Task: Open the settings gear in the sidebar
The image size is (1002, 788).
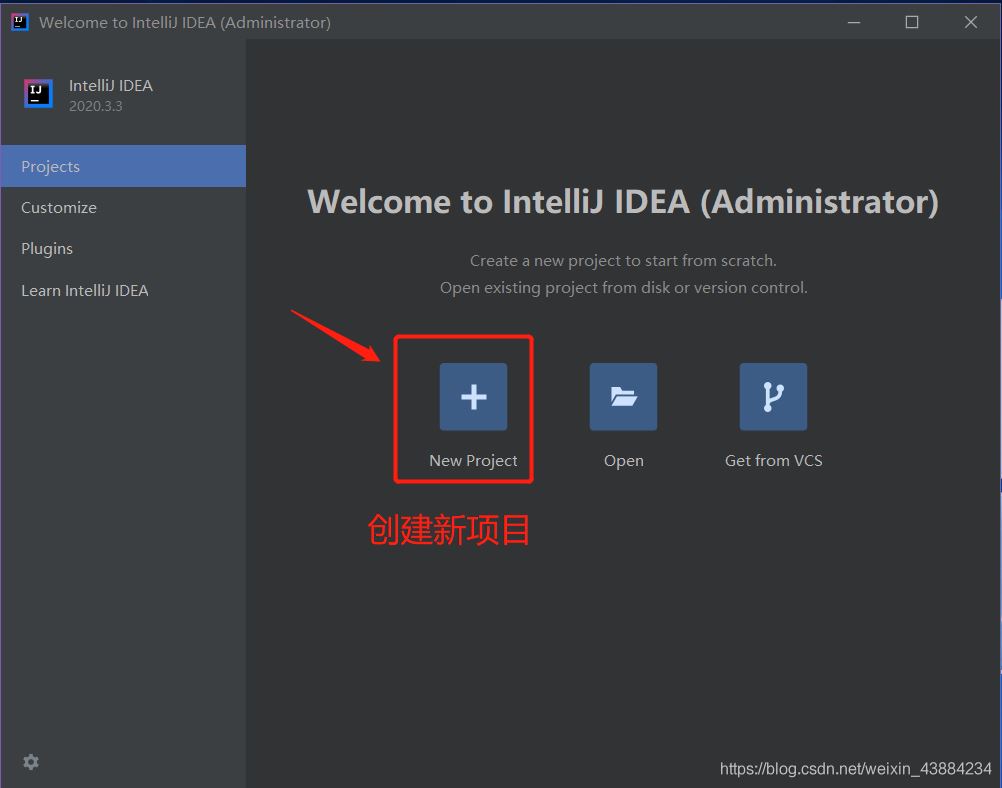Action: [31, 762]
